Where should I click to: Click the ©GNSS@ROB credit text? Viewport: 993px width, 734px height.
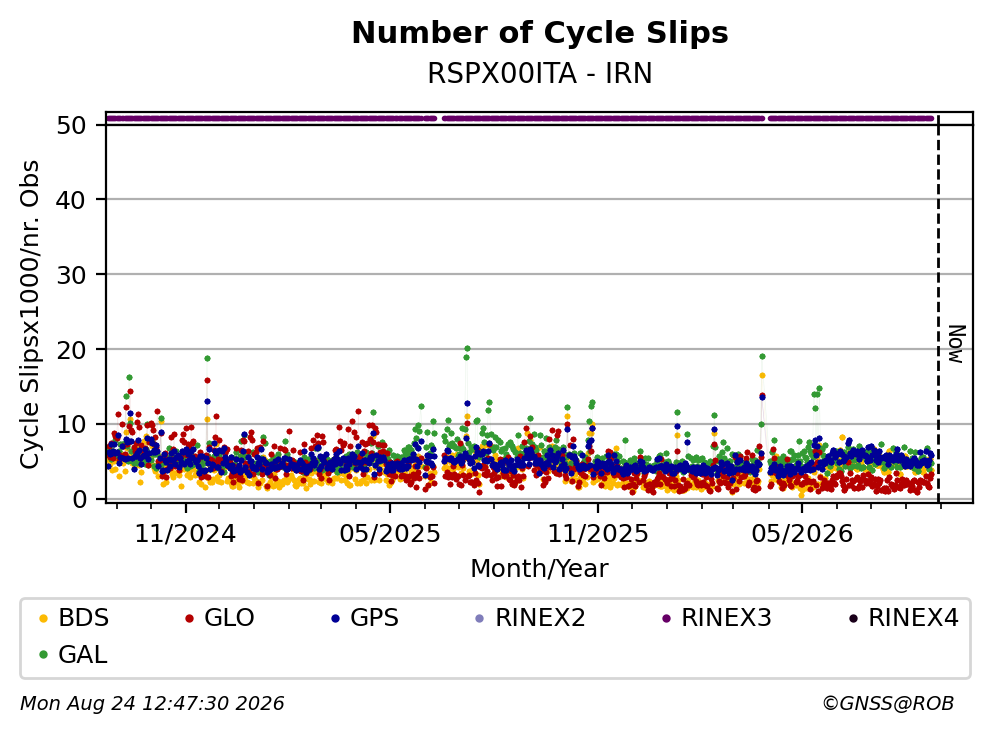coord(888,704)
